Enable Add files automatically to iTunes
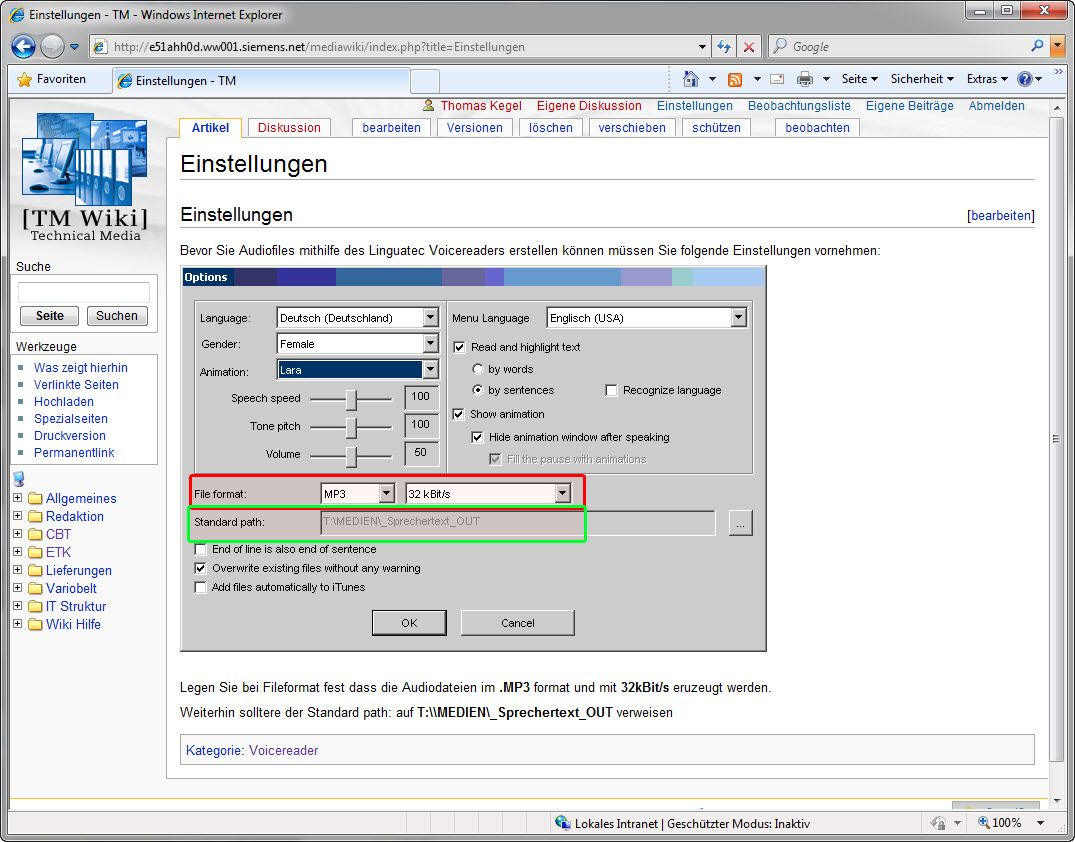 click(201, 587)
